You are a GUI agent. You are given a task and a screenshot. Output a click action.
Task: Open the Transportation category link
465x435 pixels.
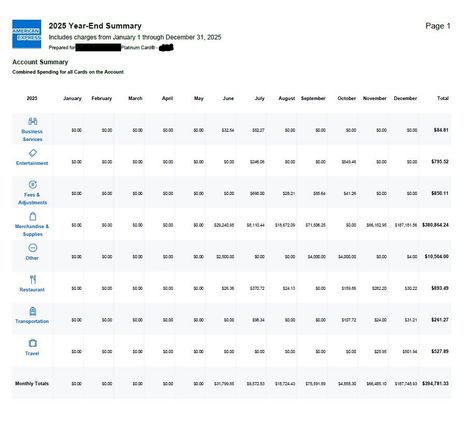pos(32,321)
